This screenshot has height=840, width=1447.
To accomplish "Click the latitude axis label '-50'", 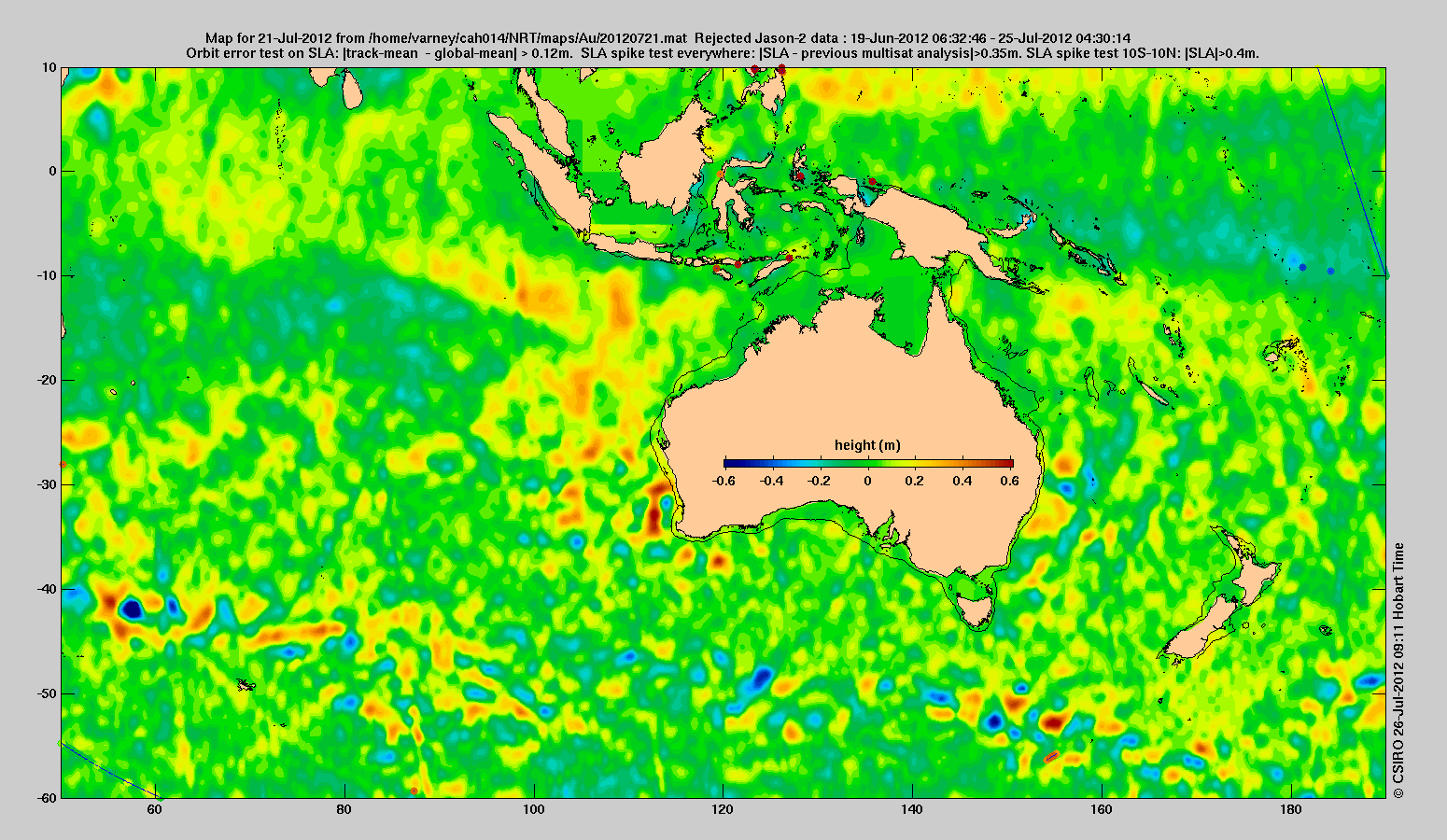I will coord(47,693).
